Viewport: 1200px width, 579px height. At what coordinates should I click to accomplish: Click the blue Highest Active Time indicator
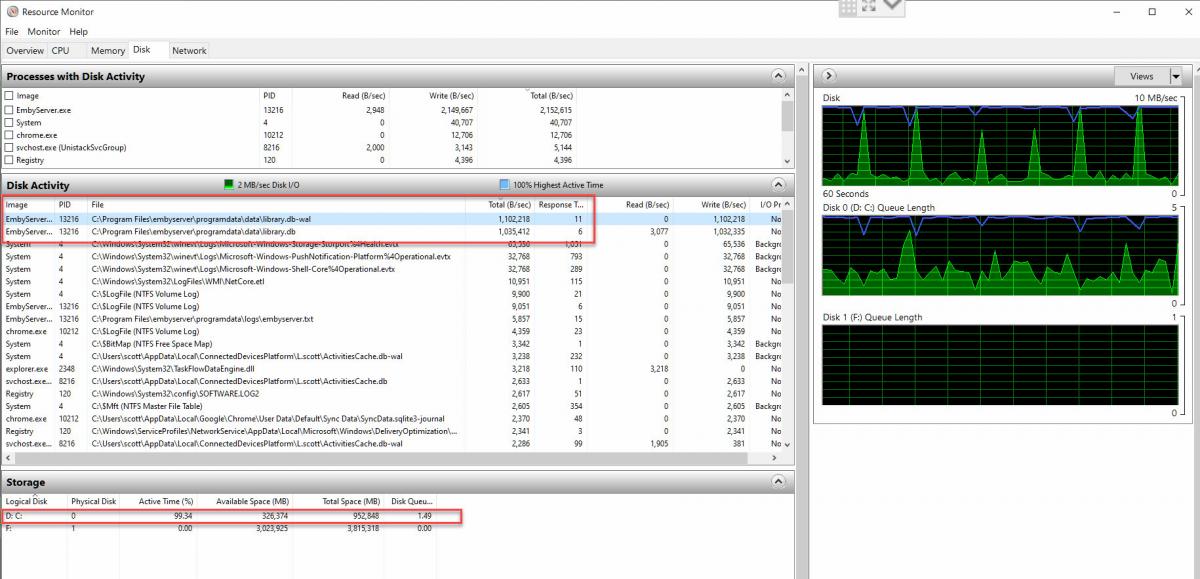(504, 185)
